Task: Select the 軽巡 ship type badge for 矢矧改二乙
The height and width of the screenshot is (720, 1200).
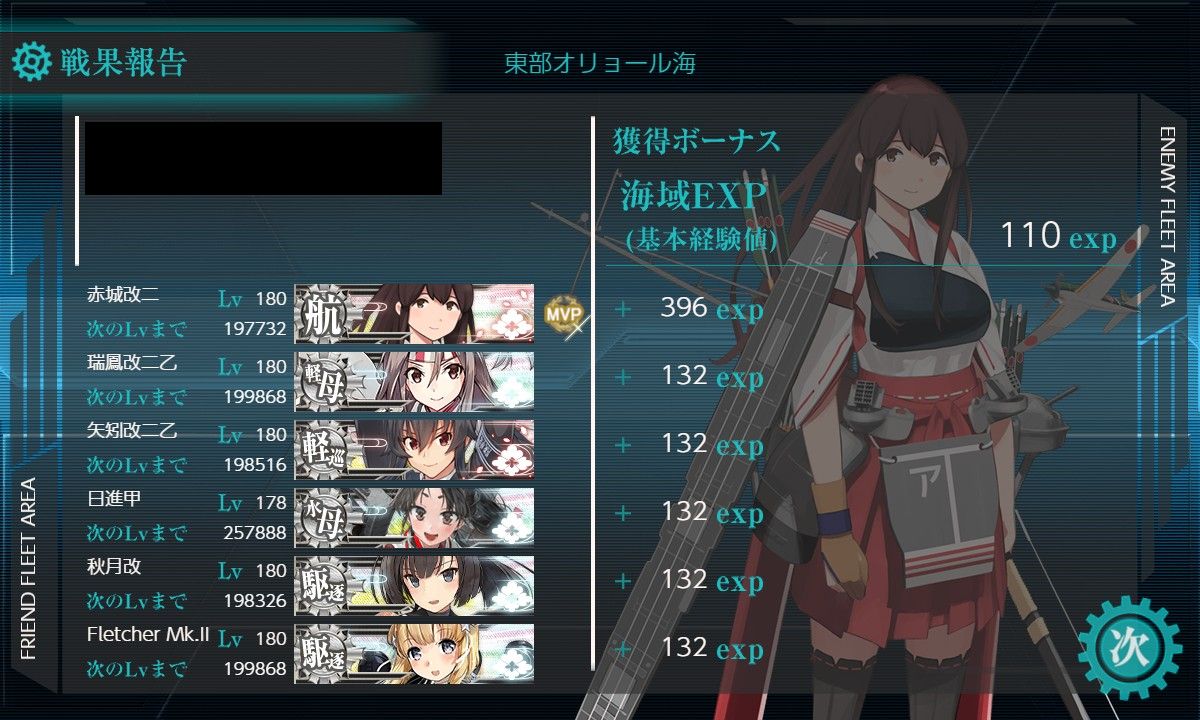Action: tap(322, 450)
